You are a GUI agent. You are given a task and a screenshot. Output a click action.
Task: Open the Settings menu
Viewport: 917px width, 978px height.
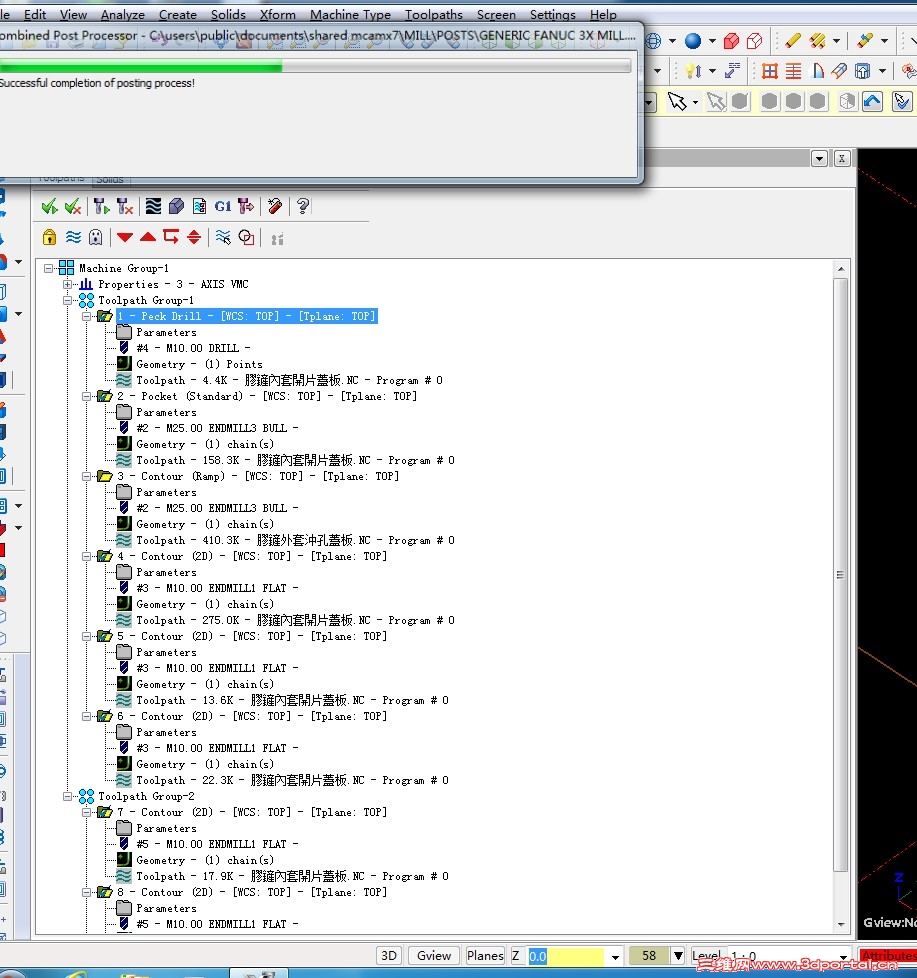pos(553,14)
